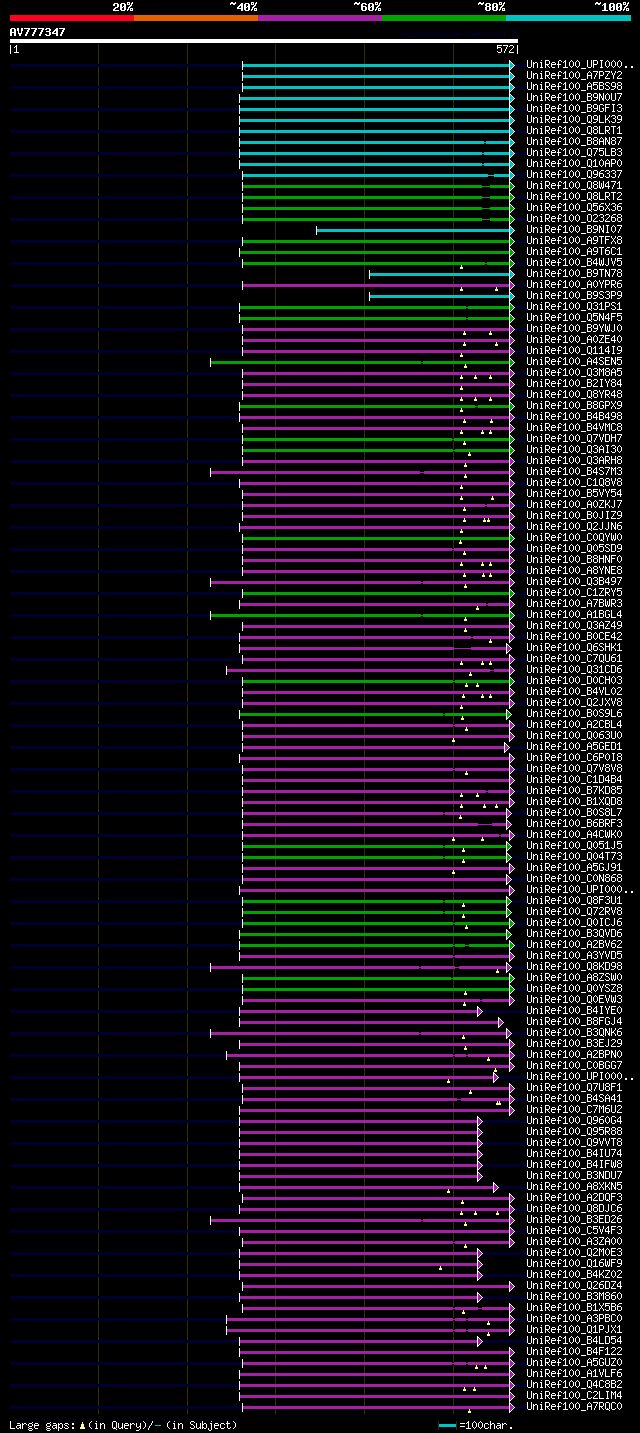Image resolution: width=640 pixels, height=1433 pixels.
Task: Open the UniRef100_Q8W471 hit
Action: click(x=574, y=186)
